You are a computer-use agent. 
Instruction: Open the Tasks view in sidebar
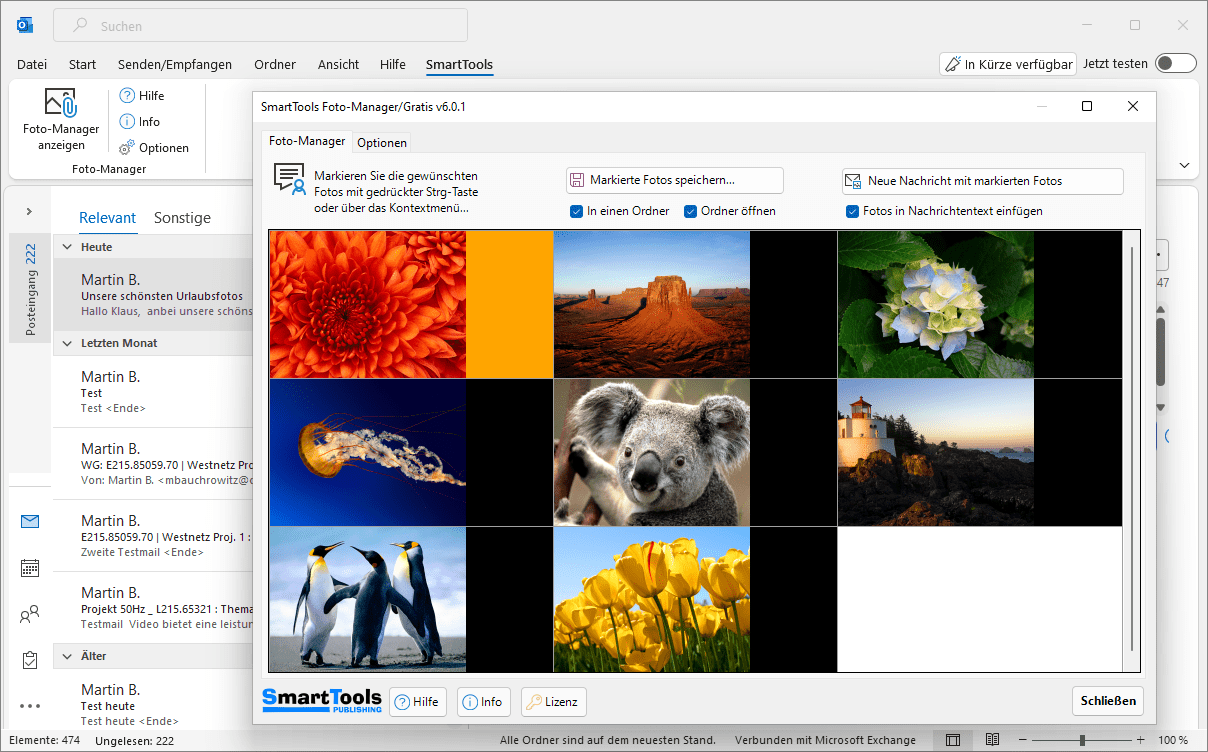tap(30, 660)
